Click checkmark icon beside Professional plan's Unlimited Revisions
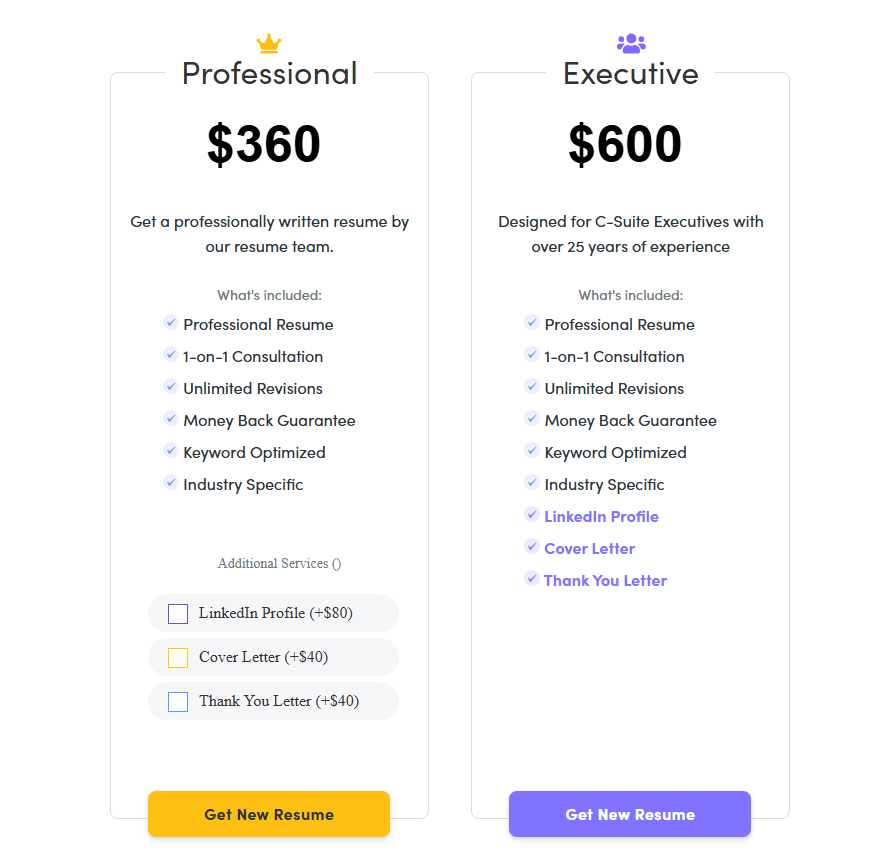Screen dimensions: 893x868 (171, 387)
